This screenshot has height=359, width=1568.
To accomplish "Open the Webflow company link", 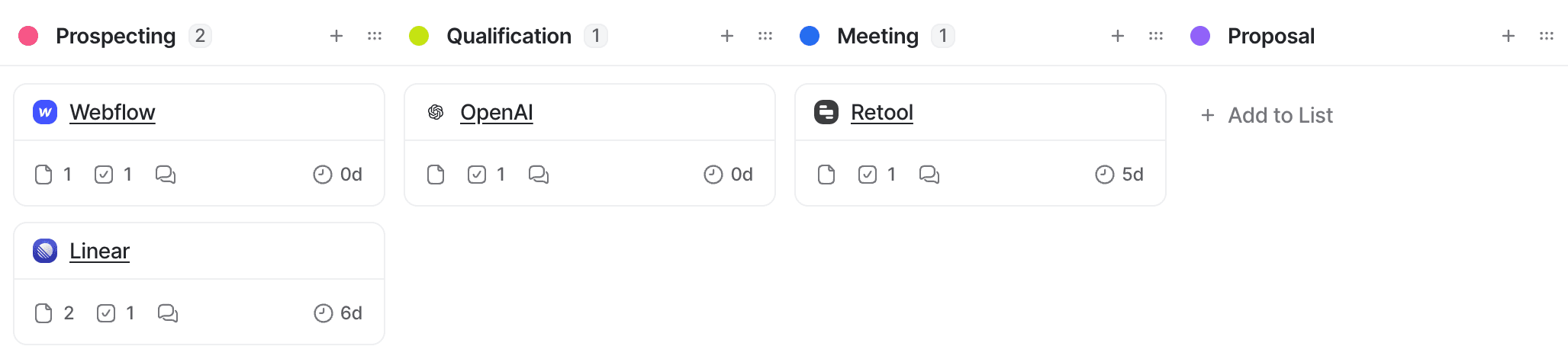I will (112, 112).
